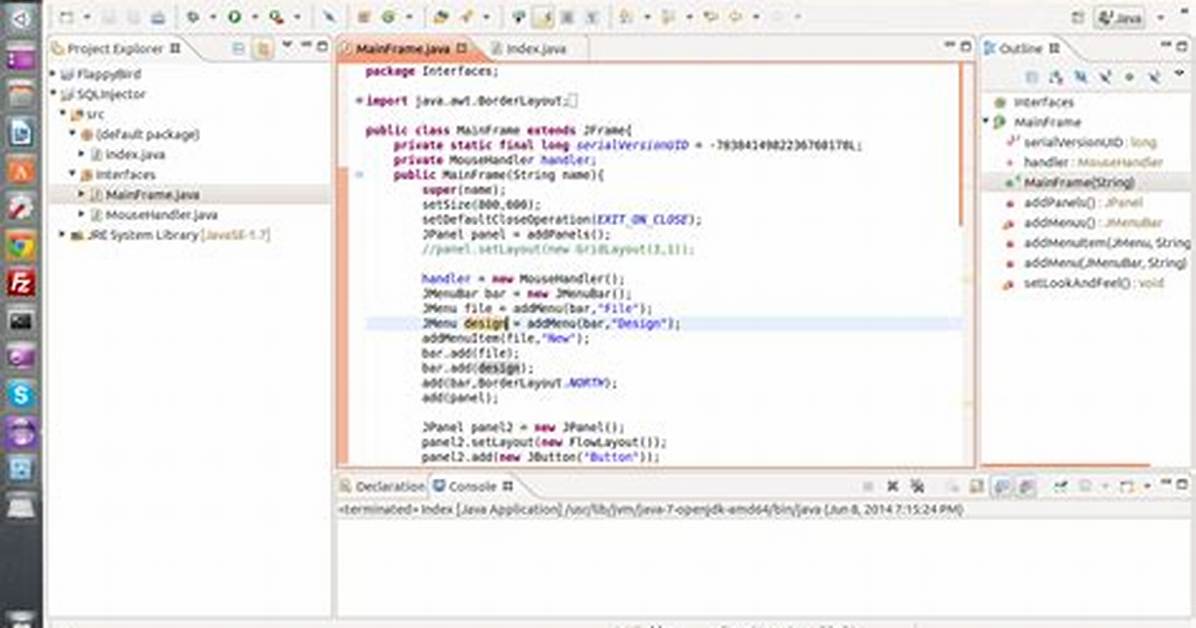The height and width of the screenshot is (628, 1196).
Task: Open Google Chrome from the launcher
Action: click(x=21, y=246)
